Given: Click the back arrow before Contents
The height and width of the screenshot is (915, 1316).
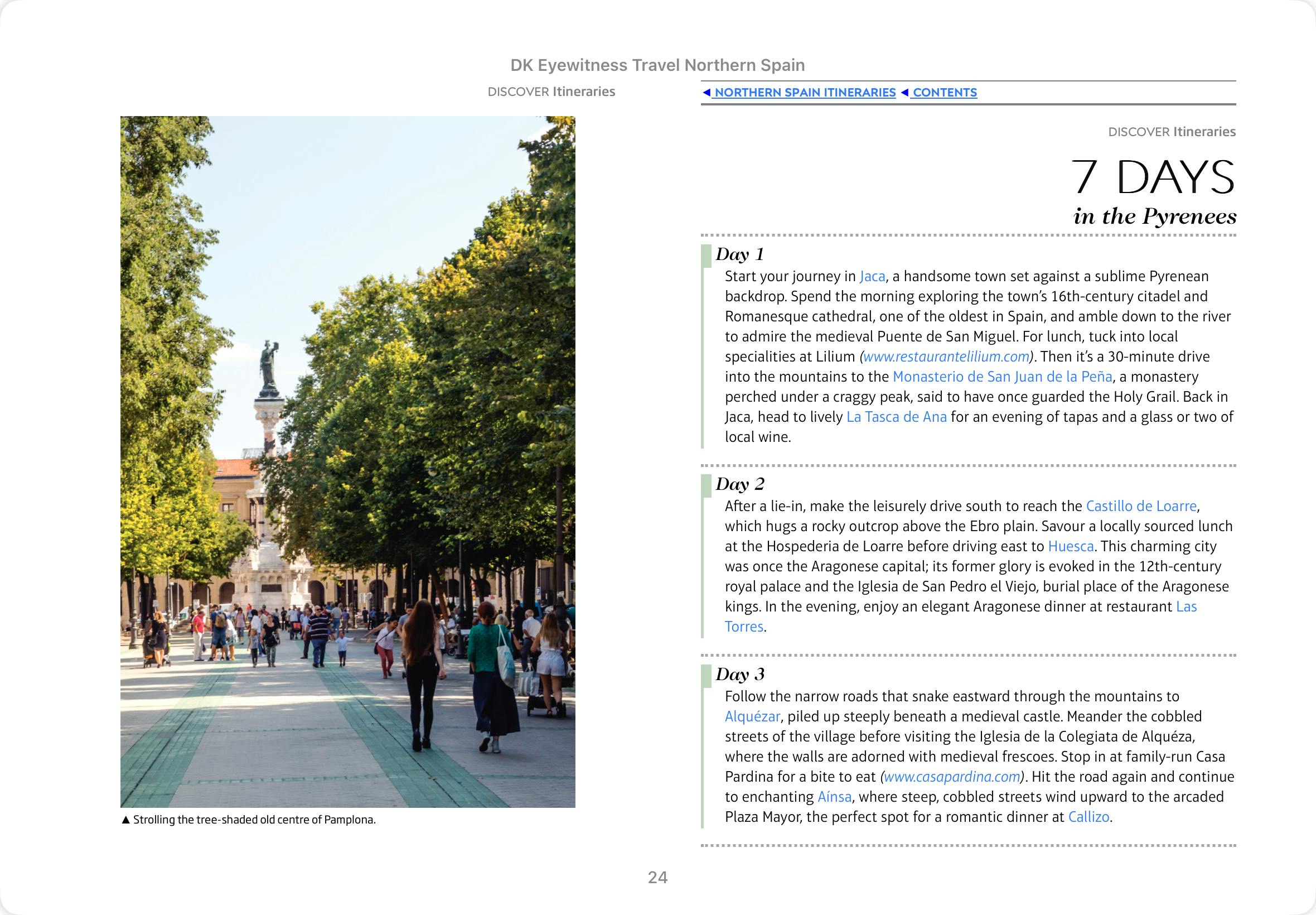Looking at the screenshot, I should click(x=904, y=92).
